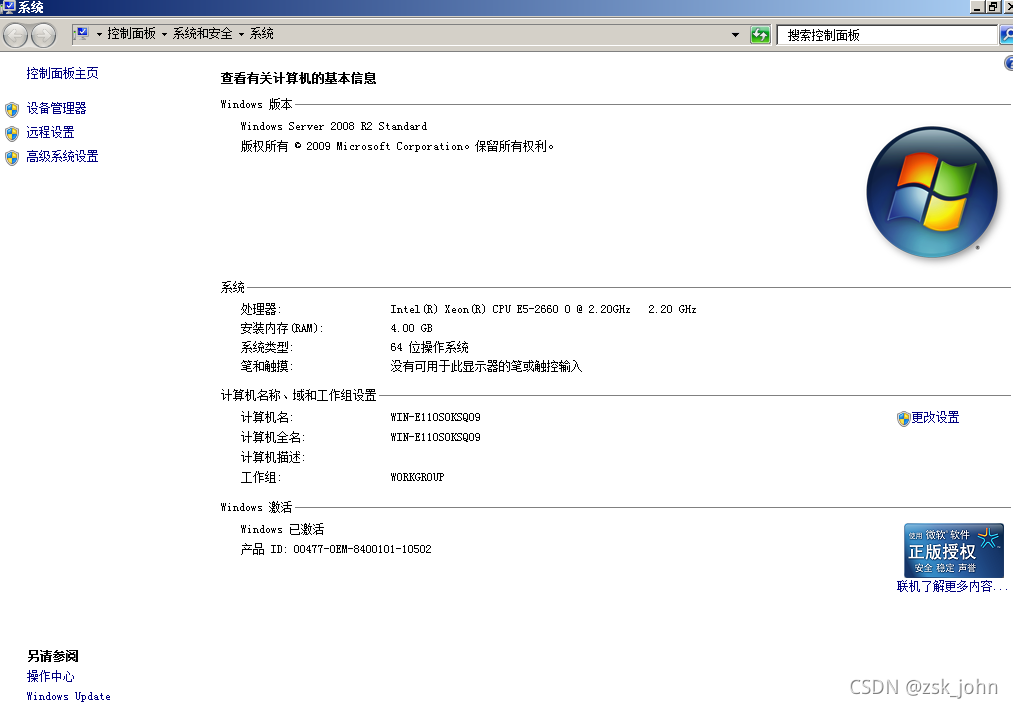1013x708 pixels.
Task: Select 系统 in the breadcrumb
Action: point(262,34)
